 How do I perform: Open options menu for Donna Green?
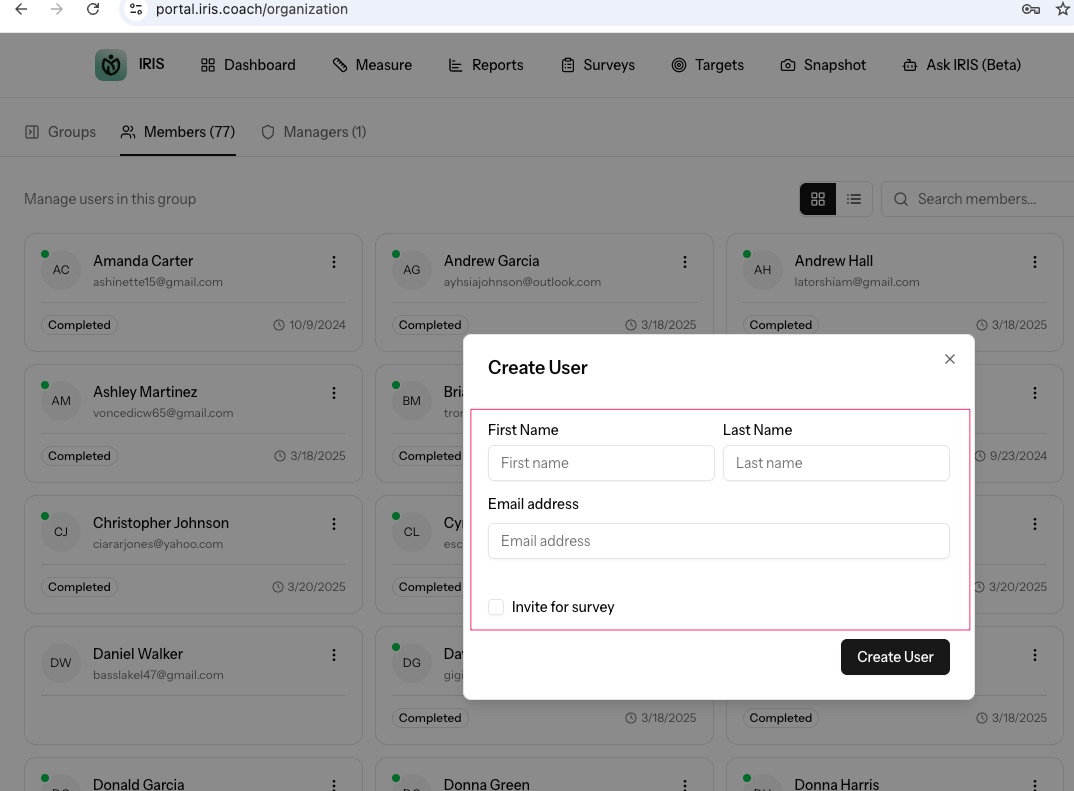(x=684, y=785)
